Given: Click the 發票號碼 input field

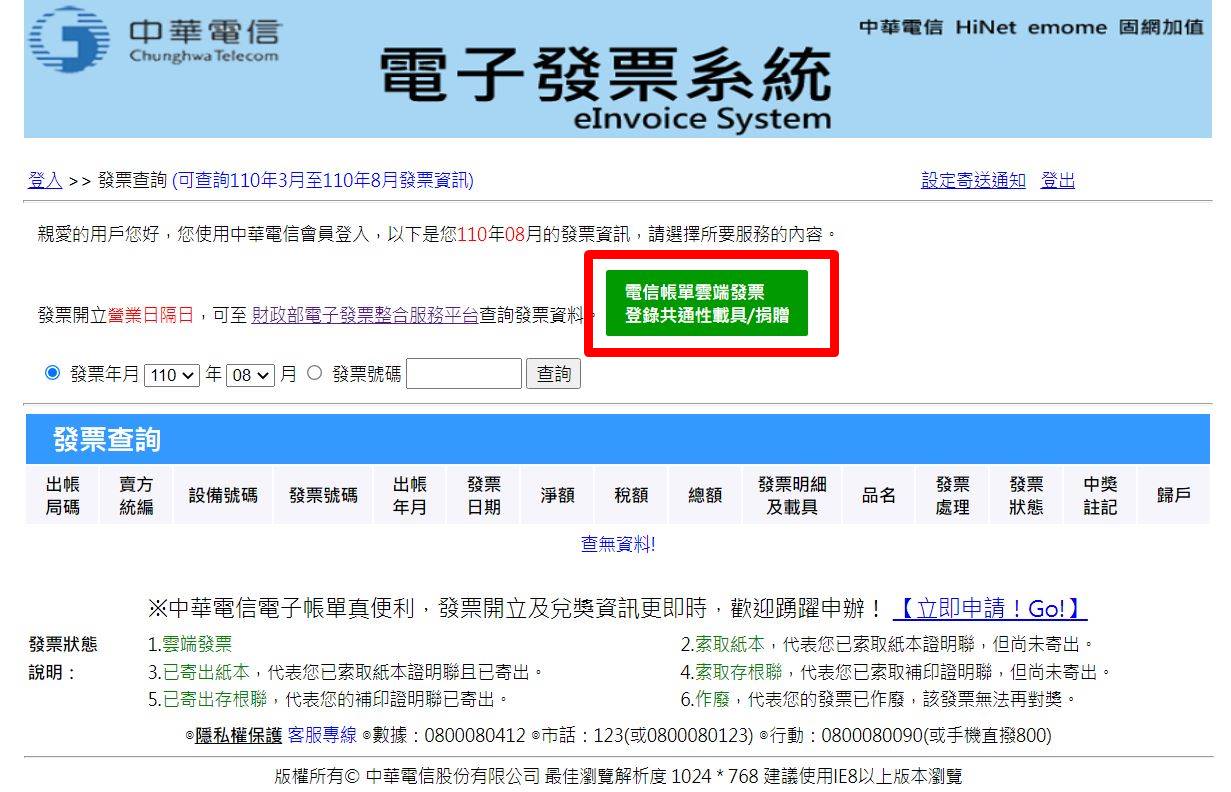Looking at the screenshot, I should 464,374.
